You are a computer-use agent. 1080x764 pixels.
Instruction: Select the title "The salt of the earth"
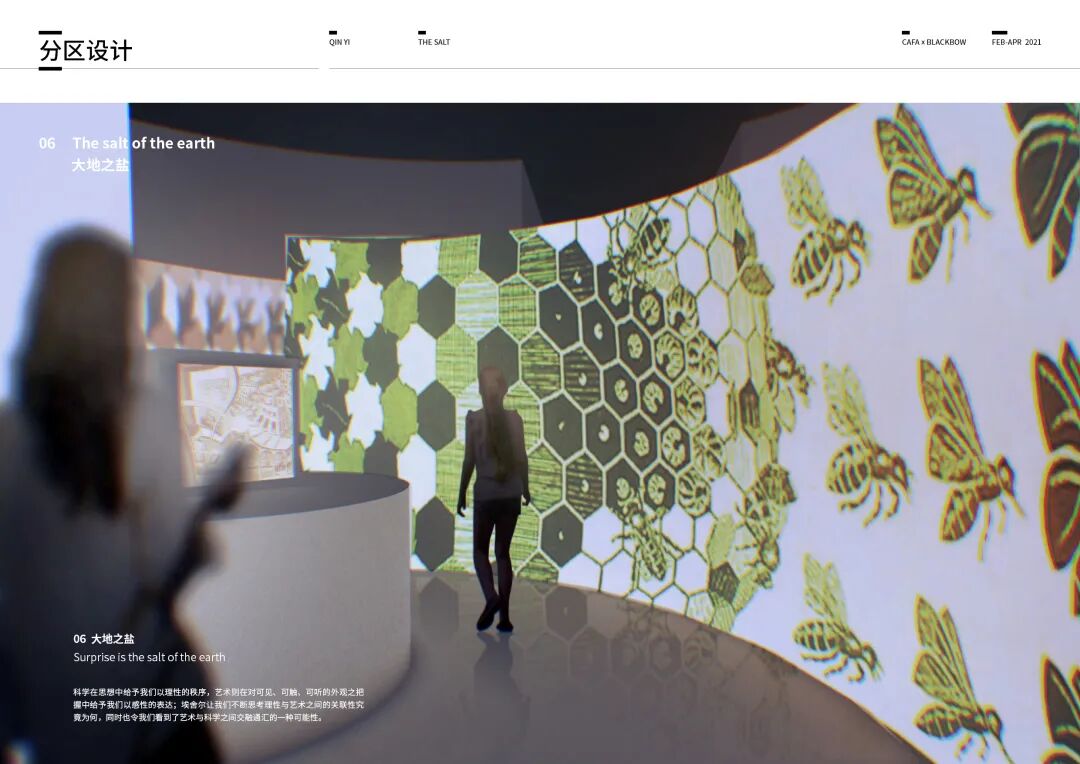click(143, 143)
